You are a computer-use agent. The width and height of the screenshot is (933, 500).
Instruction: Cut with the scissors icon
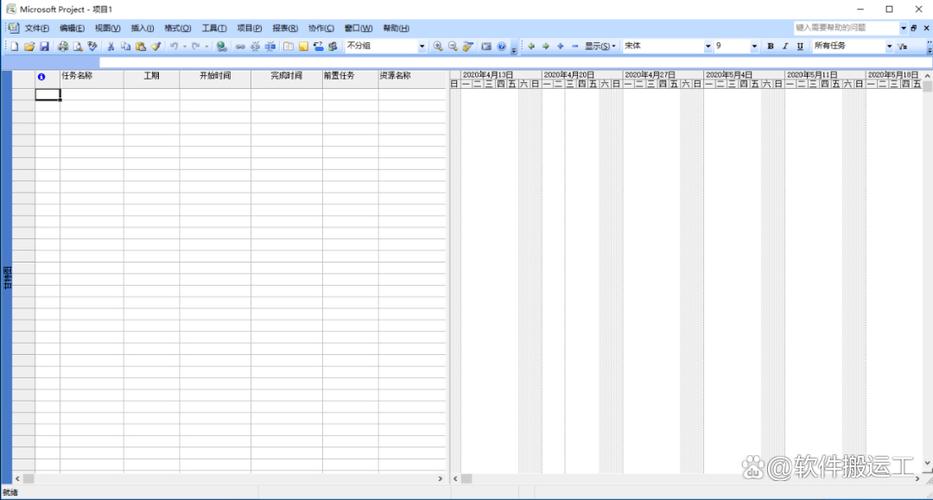(x=111, y=46)
